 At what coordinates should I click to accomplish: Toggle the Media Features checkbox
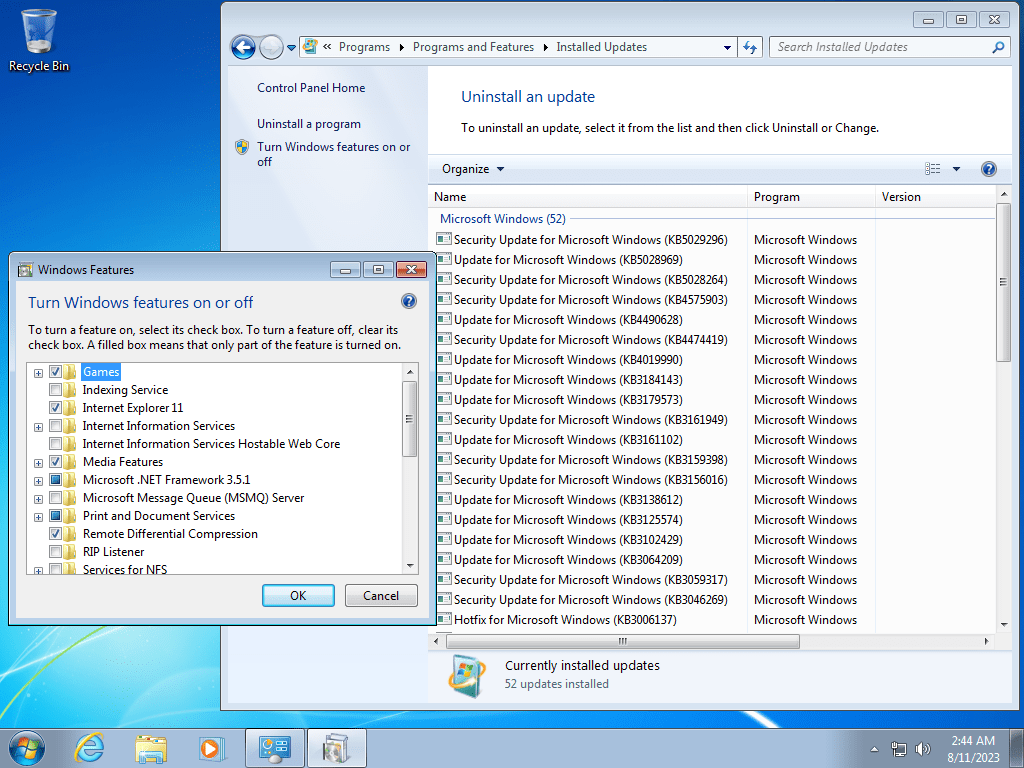(56, 462)
